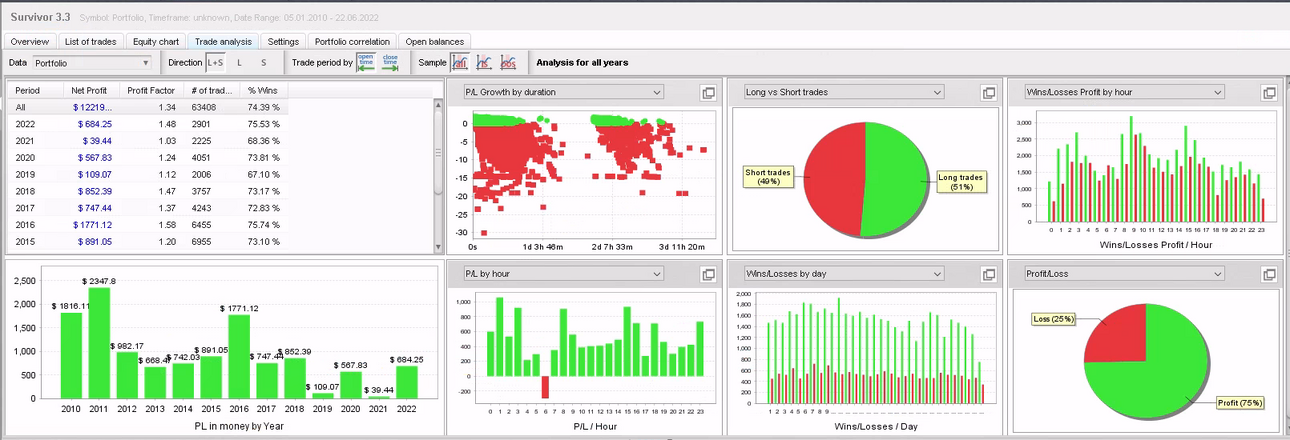Sort by the % Wins column header
Image resolution: width=1290 pixels, height=440 pixels.
click(x=265, y=90)
